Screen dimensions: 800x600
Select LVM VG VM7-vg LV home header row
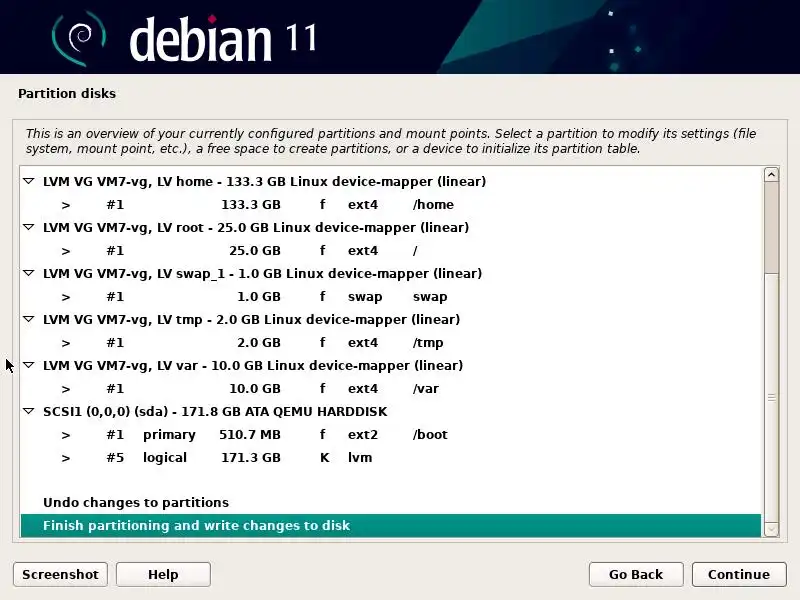(x=391, y=182)
